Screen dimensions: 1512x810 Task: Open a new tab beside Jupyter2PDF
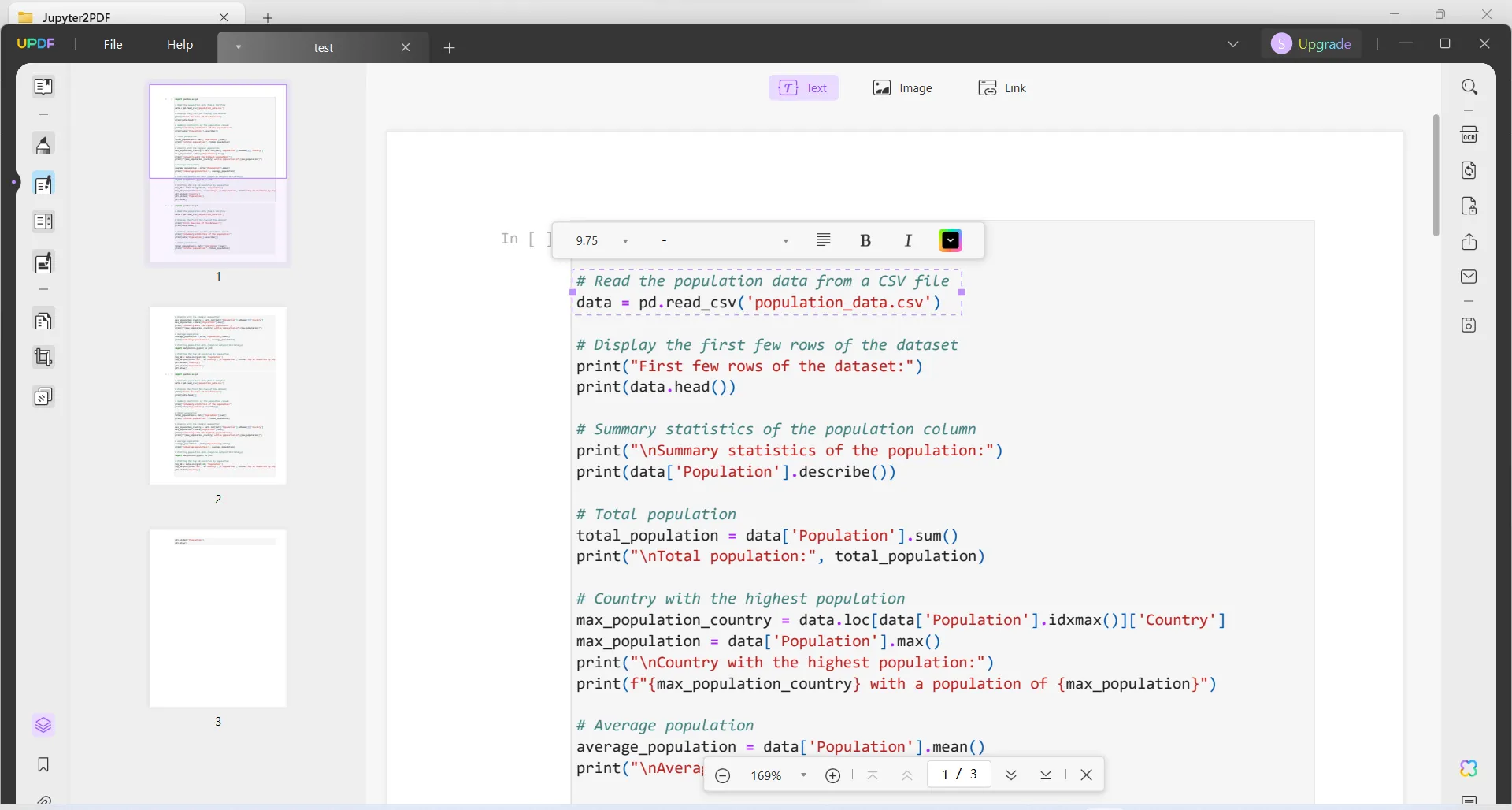coord(268,17)
